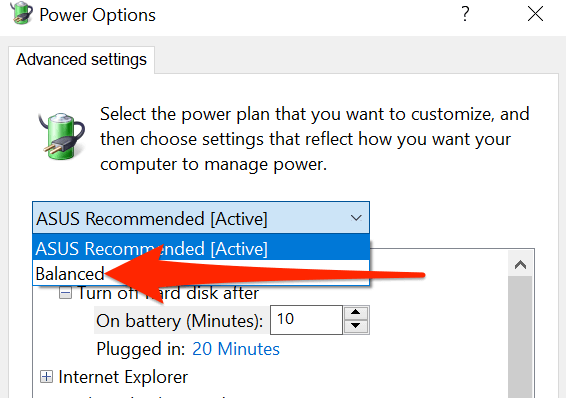Click the large green battery plug icon
The image size is (566, 398).
(x=61, y=136)
